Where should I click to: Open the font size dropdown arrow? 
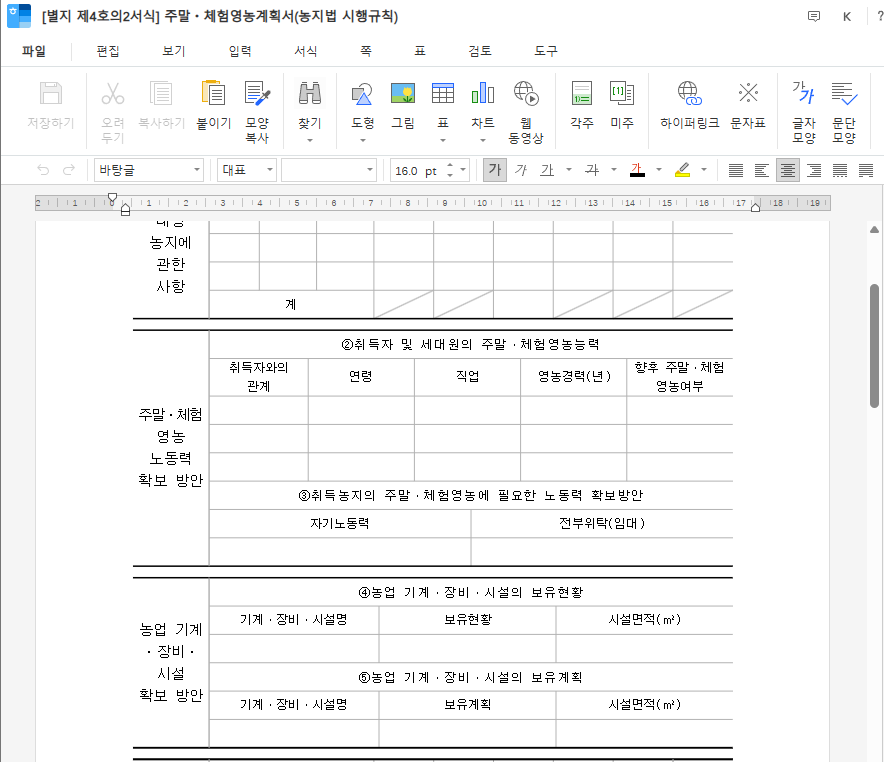[x=463, y=170]
